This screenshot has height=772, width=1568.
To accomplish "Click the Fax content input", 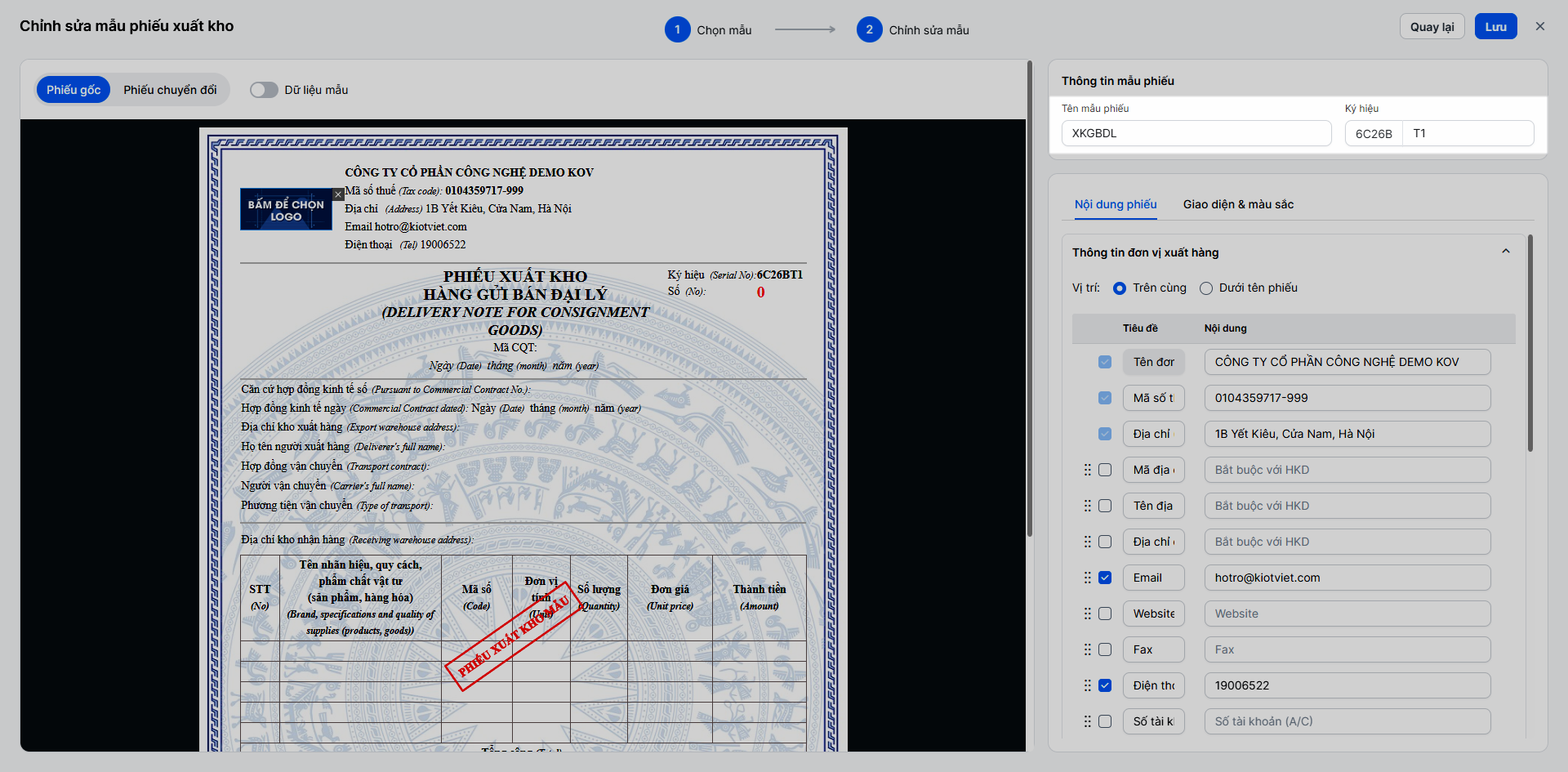I will (1347, 649).
